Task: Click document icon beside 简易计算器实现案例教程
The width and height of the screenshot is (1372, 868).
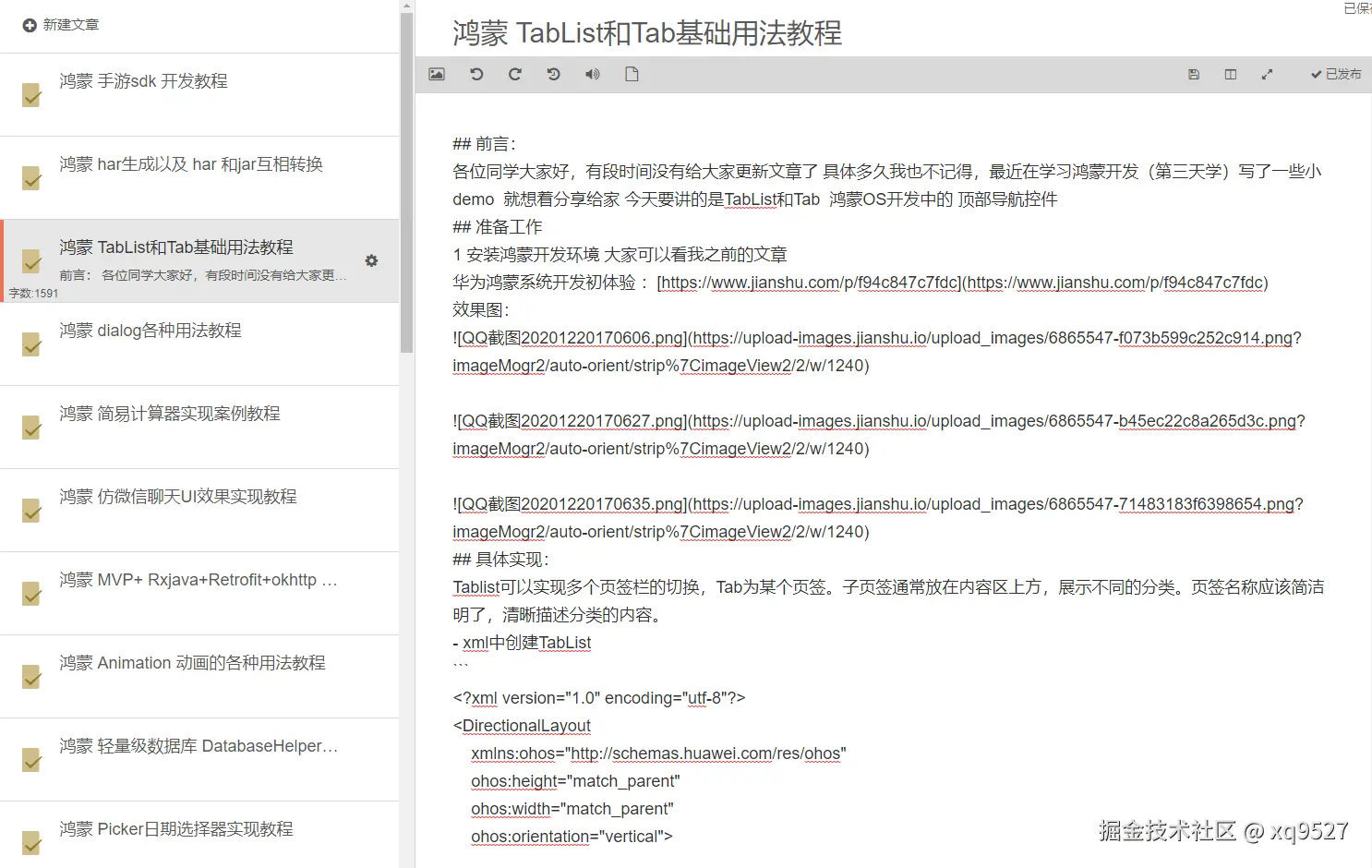Action: 31,428
